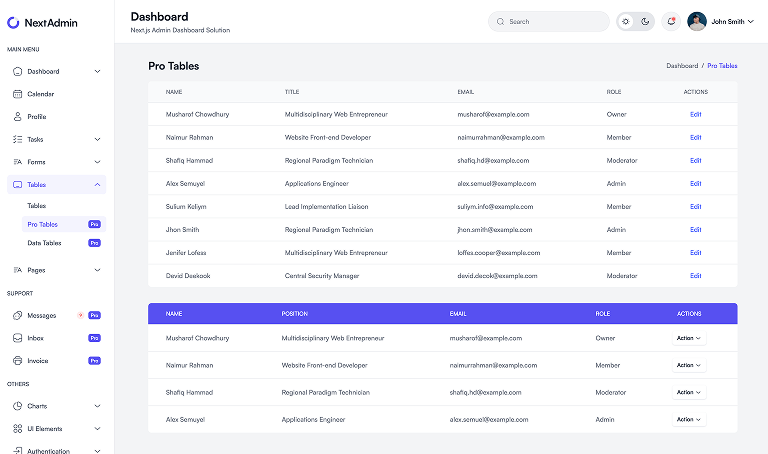
Task: Click the NextAdmin logo icon
Action: pyautogui.click(x=14, y=22)
